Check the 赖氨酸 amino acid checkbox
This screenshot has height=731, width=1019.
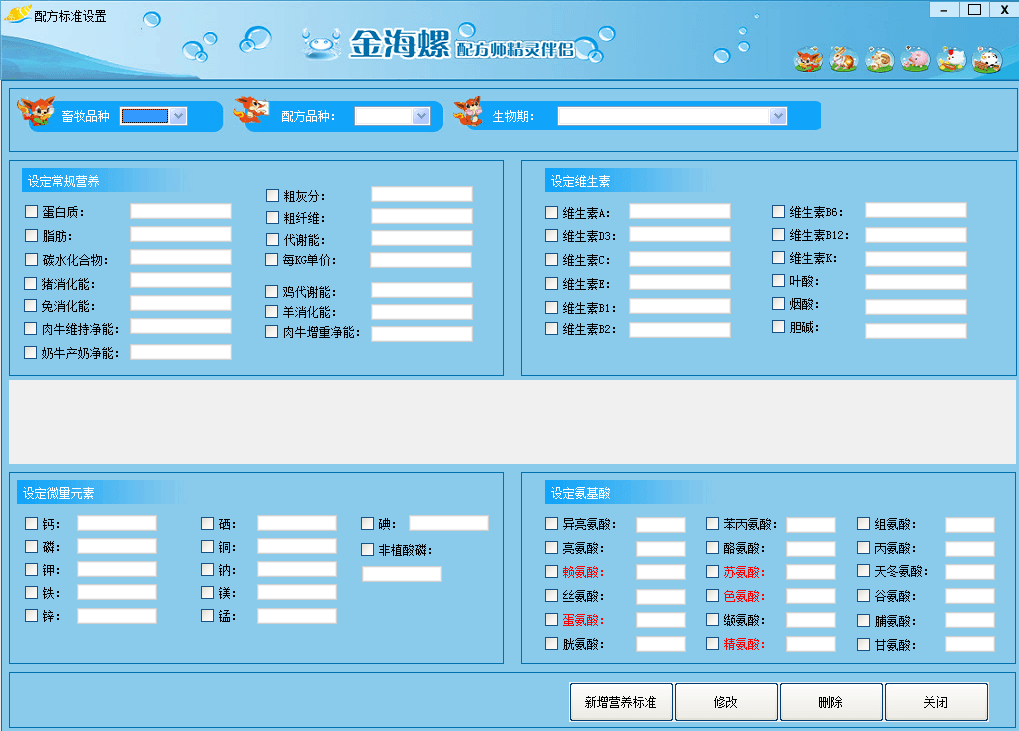pyautogui.click(x=552, y=572)
